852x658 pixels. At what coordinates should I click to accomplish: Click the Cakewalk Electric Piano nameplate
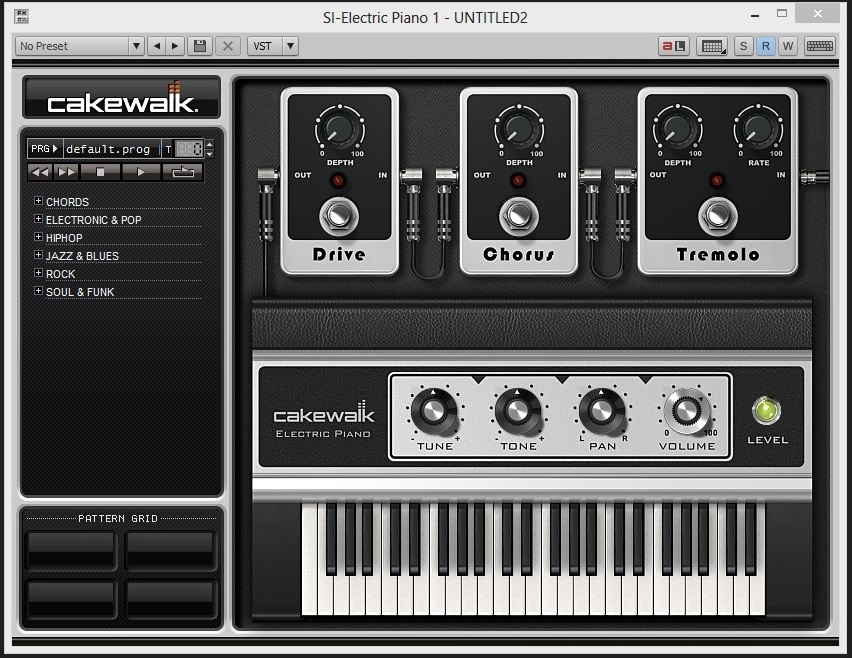point(323,419)
